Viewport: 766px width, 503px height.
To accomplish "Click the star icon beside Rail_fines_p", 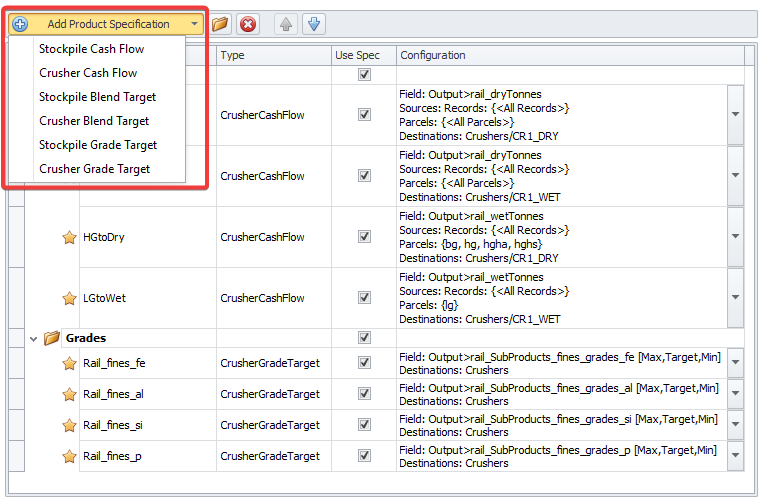I will tap(70, 456).
